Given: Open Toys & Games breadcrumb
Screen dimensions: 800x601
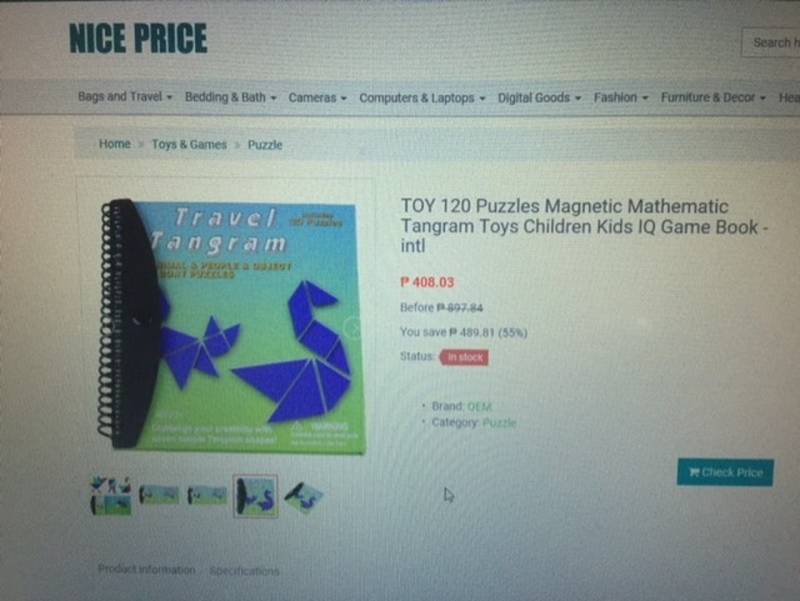Looking at the screenshot, I should tap(189, 144).
